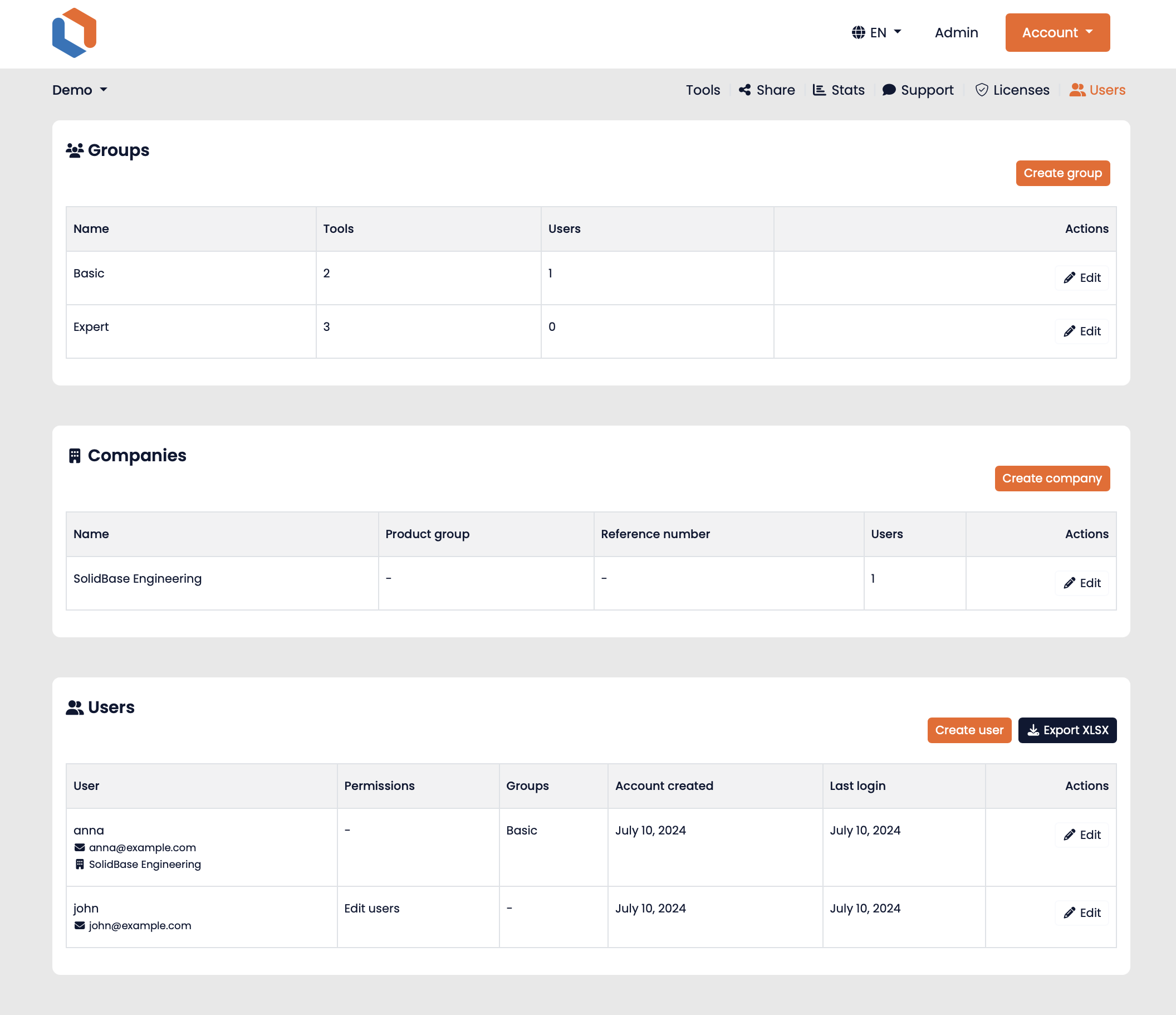The height and width of the screenshot is (1015, 1176).
Task: Click the pencil icon in john's row
Action: pos(1069,912)
